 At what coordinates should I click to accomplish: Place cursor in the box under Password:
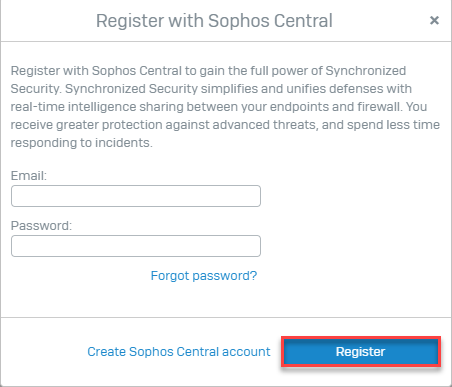click(x=136, y=246)
